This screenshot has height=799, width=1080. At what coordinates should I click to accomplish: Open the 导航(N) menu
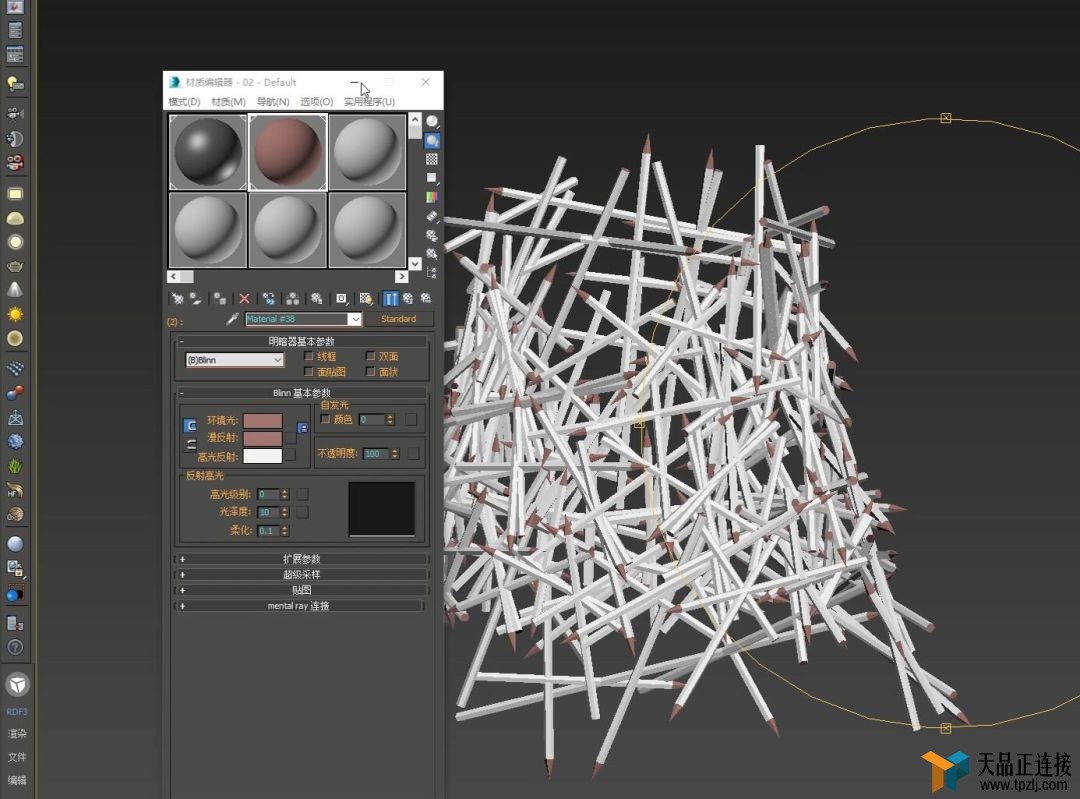(273, 102)
